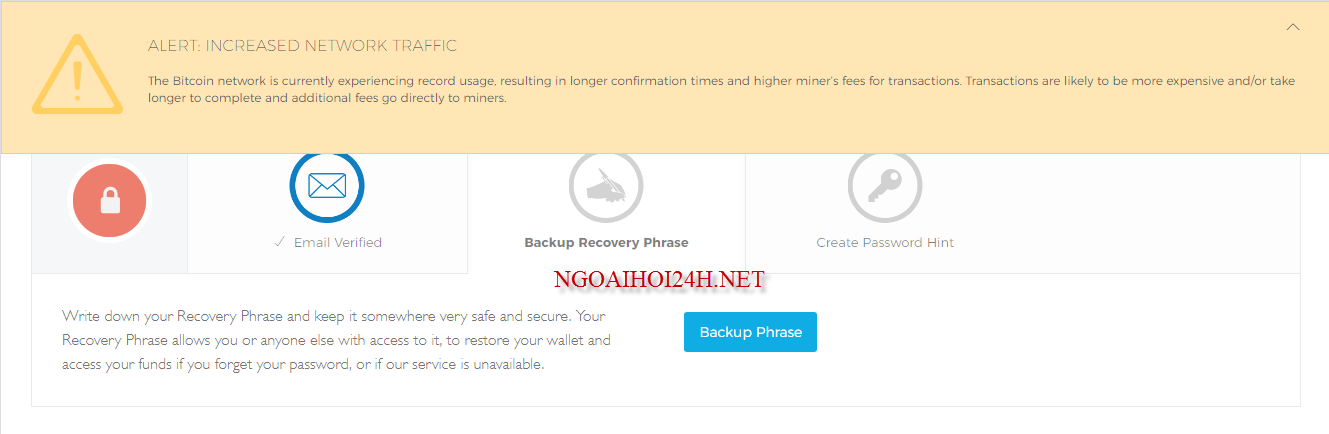Select the "Email Verified" step label
The image size is (1329, 434).
pos(337,242)
